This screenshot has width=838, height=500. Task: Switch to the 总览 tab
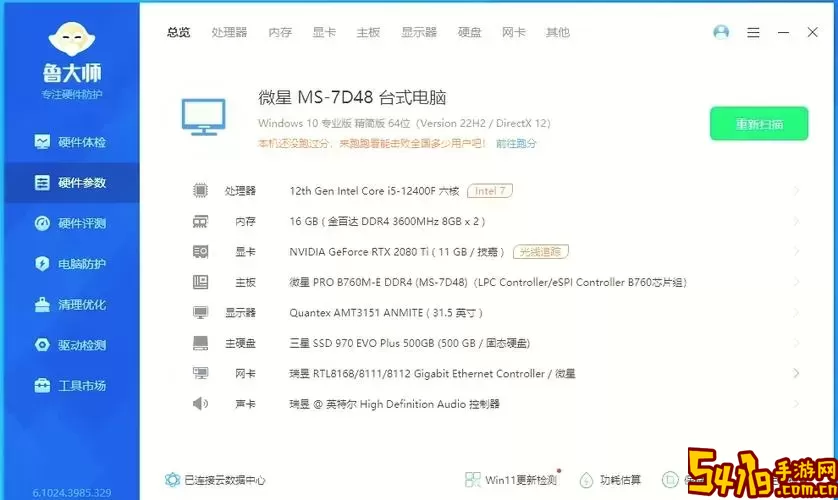(179, 33)
